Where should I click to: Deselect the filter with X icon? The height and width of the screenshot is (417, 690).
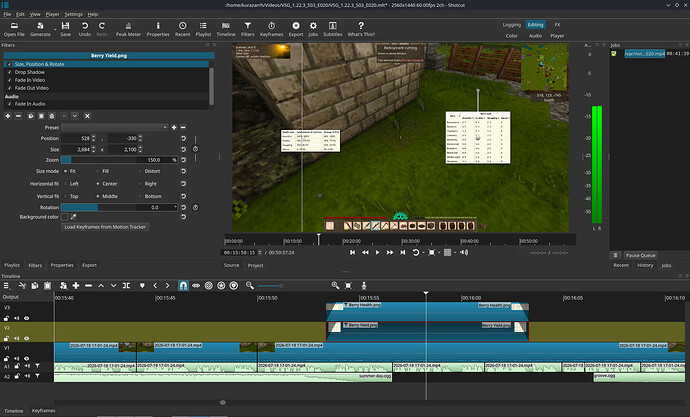[87, 116]
